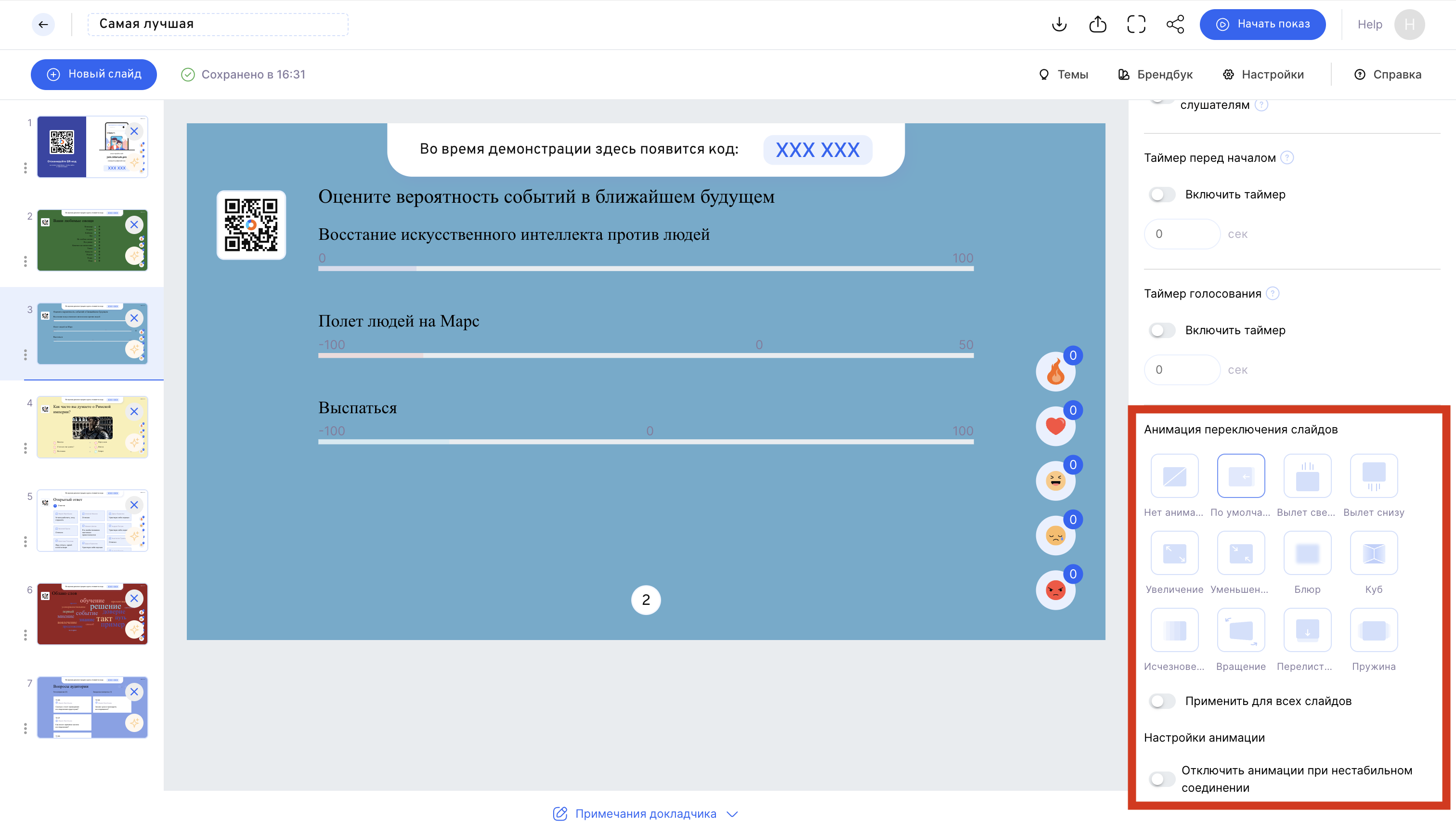Choose the Блюр slide animation
This screenshot has height=837, width=1456.
[1307, 553]
